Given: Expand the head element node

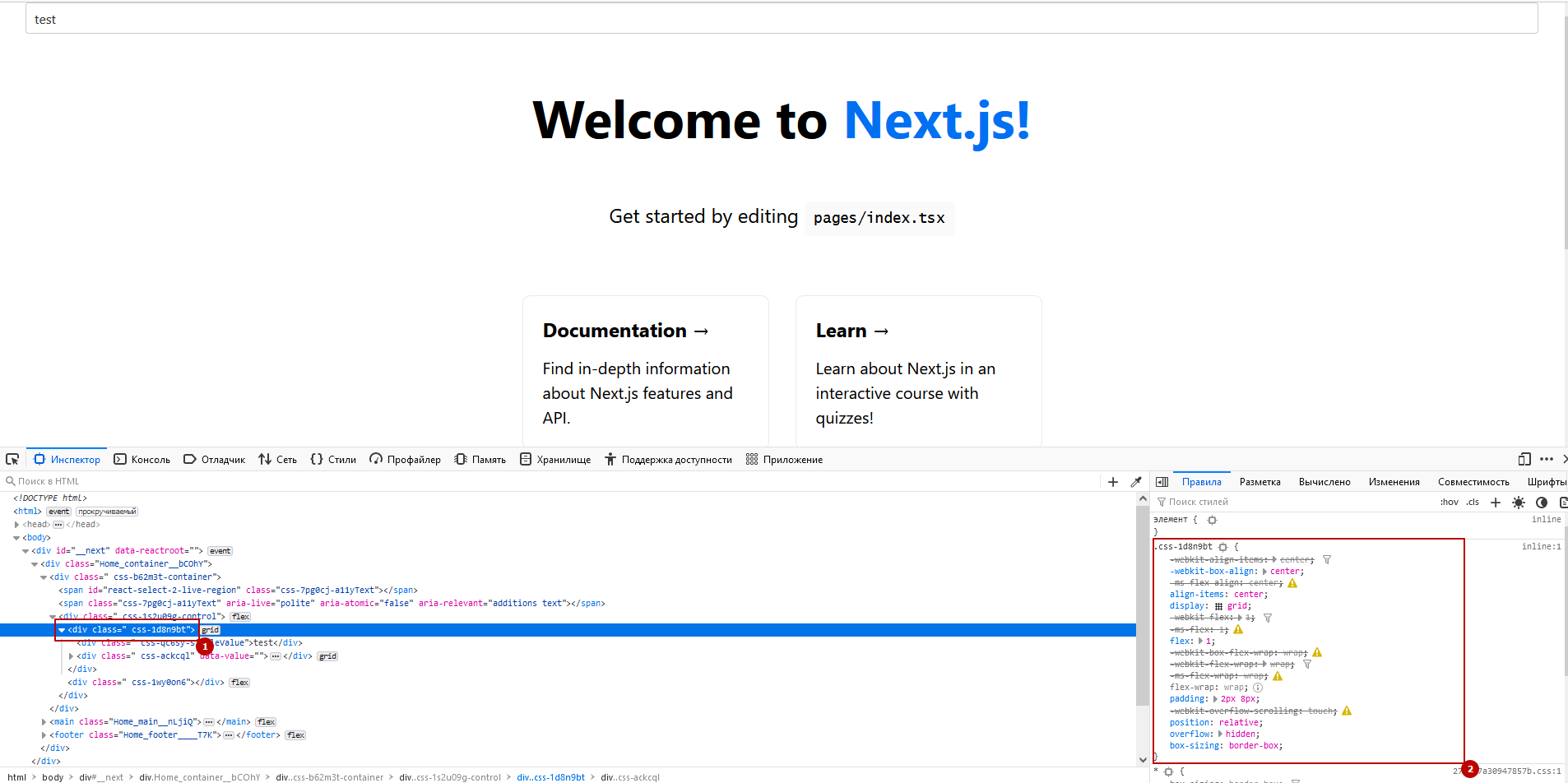Looking at the screenshot, I should point(16,524).
